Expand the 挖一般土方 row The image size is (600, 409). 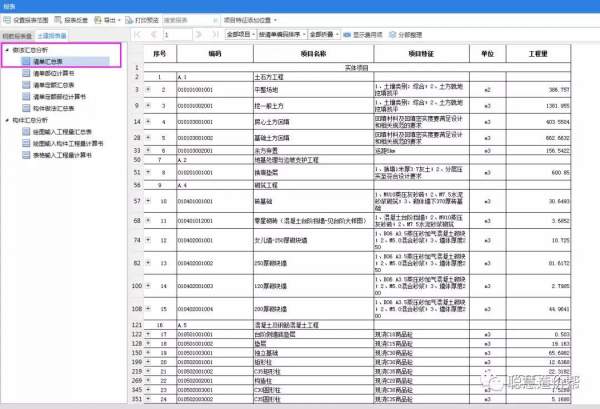148,106
